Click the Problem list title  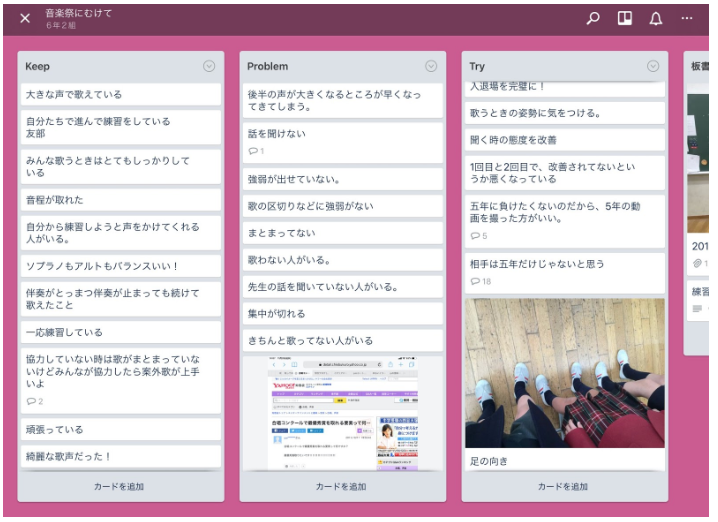click(268, 66)
